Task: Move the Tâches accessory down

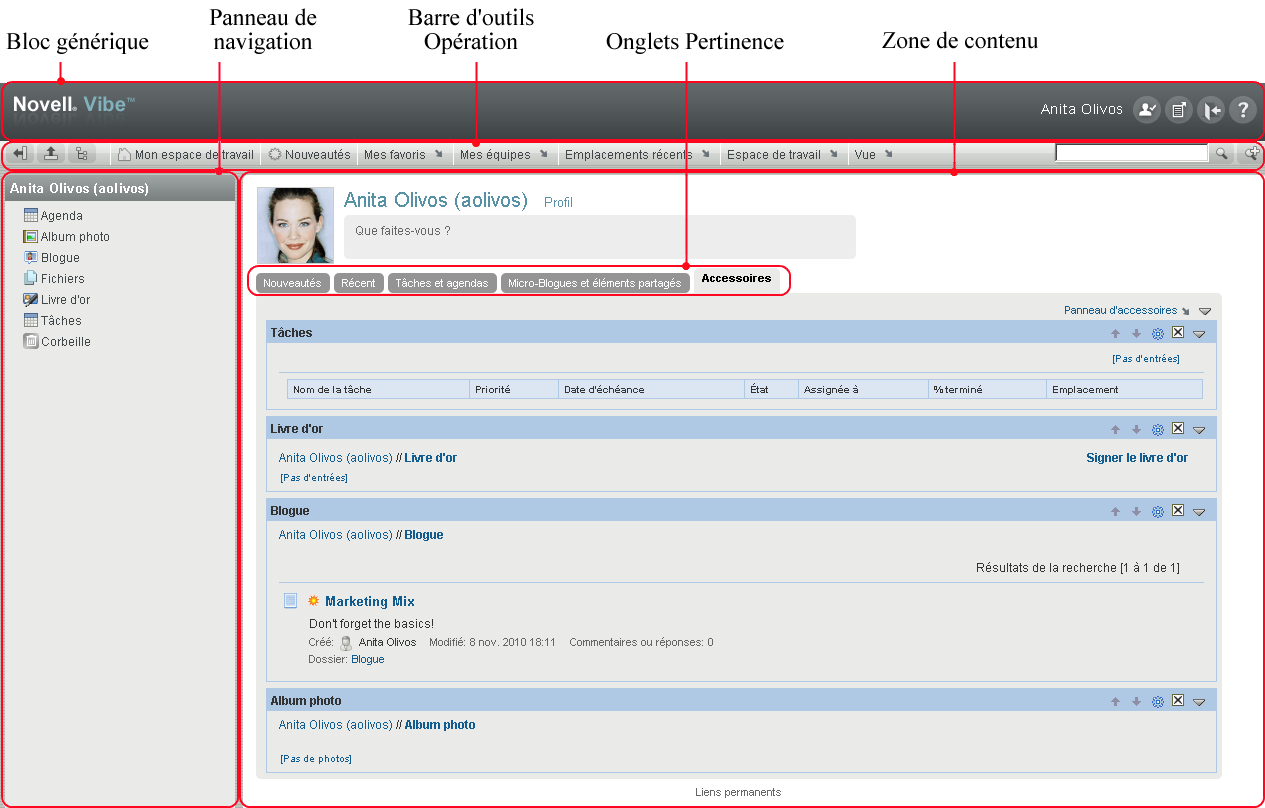Action: point(1136,333)
